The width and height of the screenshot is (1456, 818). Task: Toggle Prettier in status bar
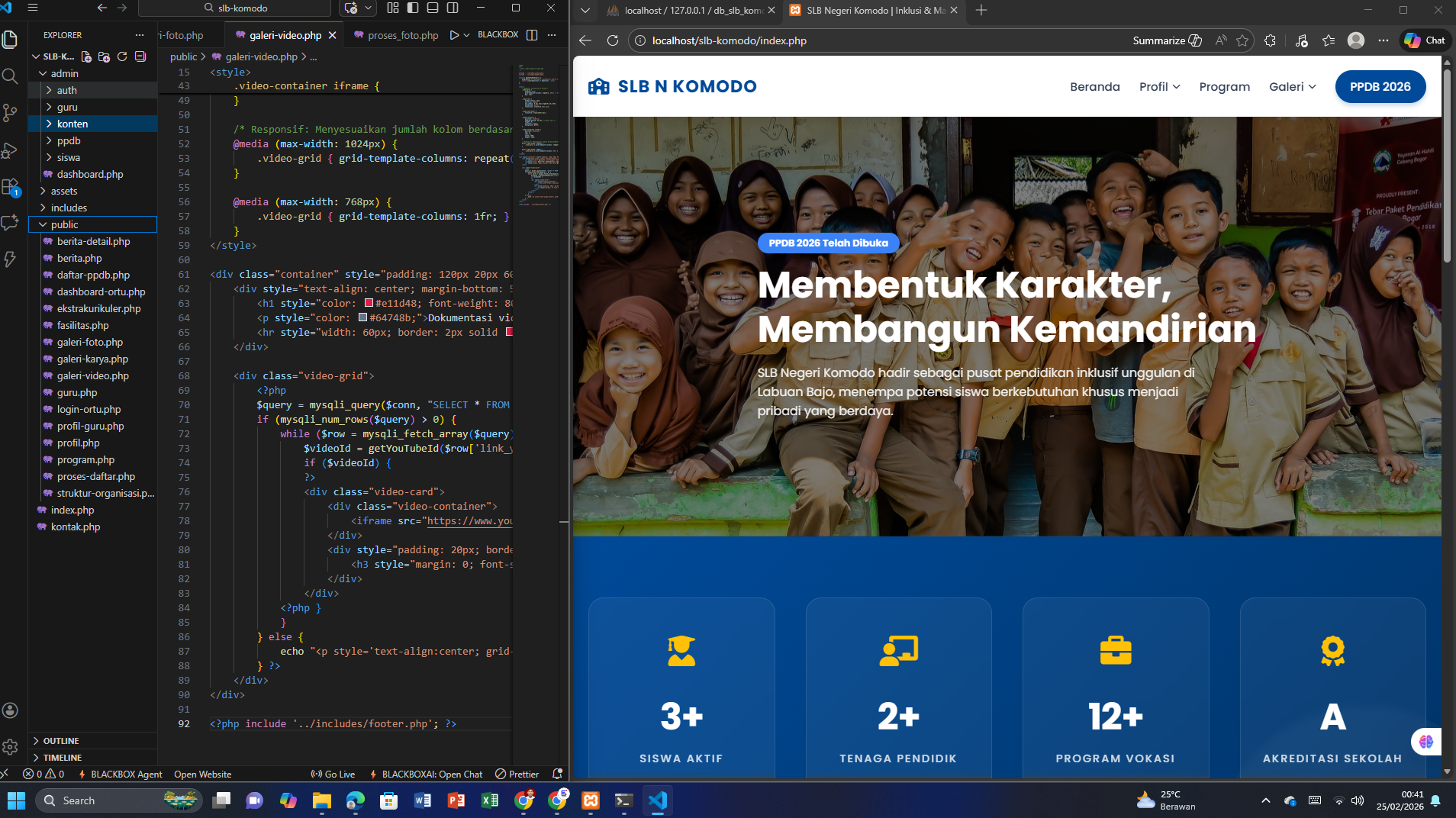tap(517, 774)
